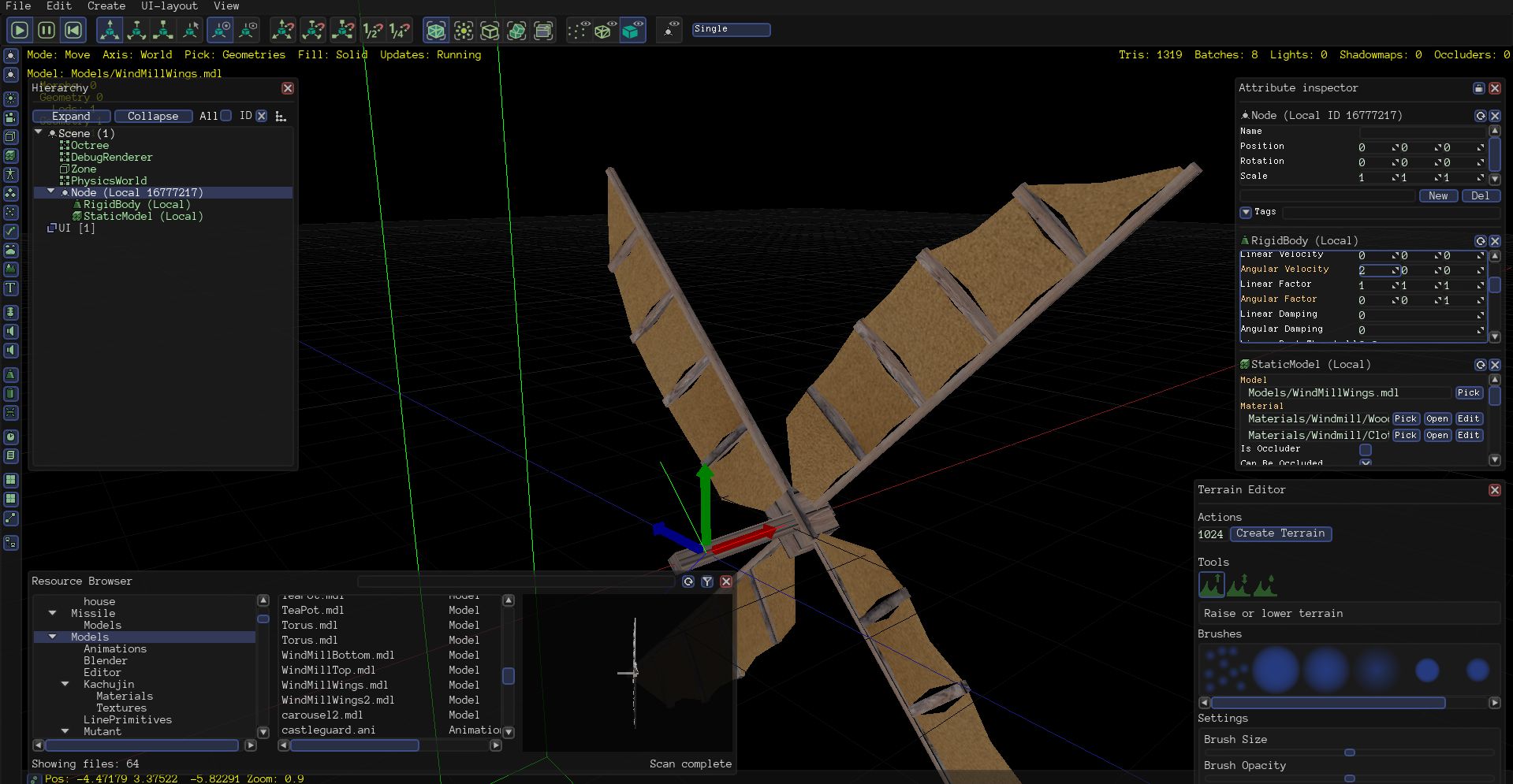Set fill mode to Point icon
Viewport: 1513px width, 784px height.
tap(579, 30)
